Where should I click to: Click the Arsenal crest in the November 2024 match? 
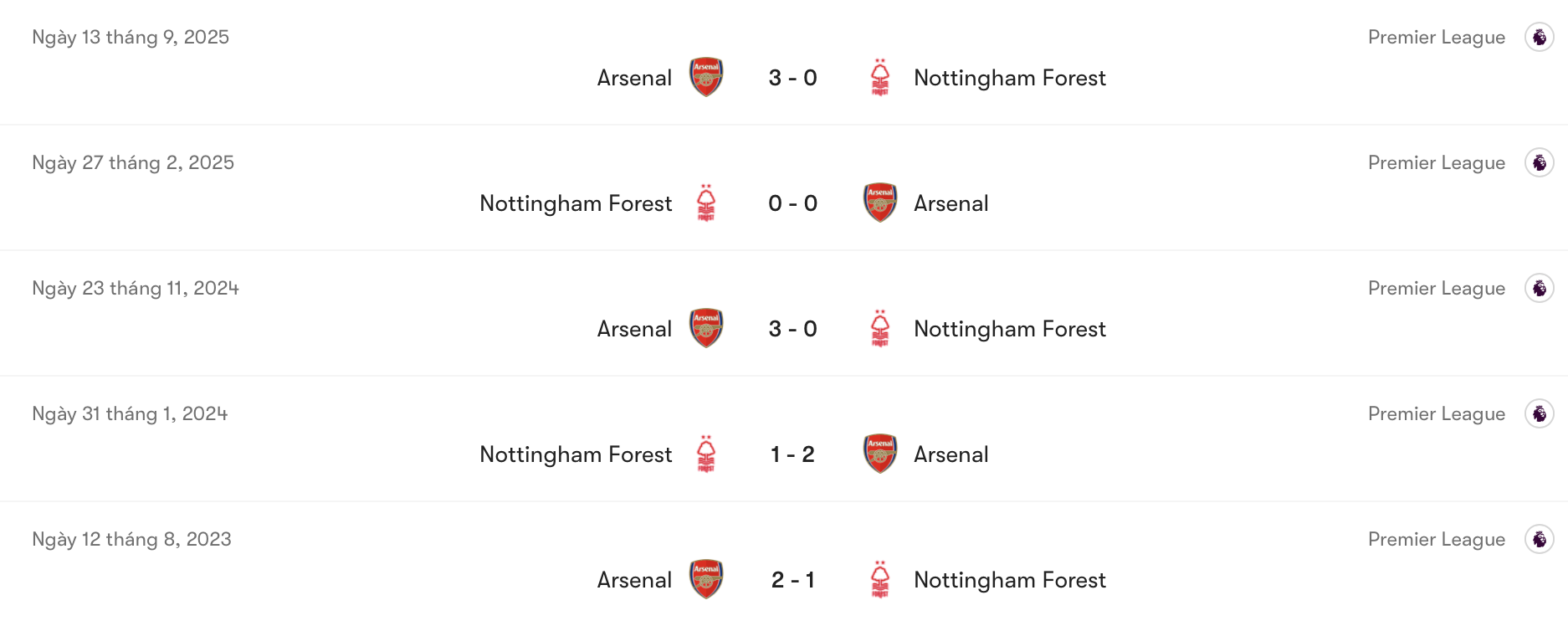click(705, 328)
